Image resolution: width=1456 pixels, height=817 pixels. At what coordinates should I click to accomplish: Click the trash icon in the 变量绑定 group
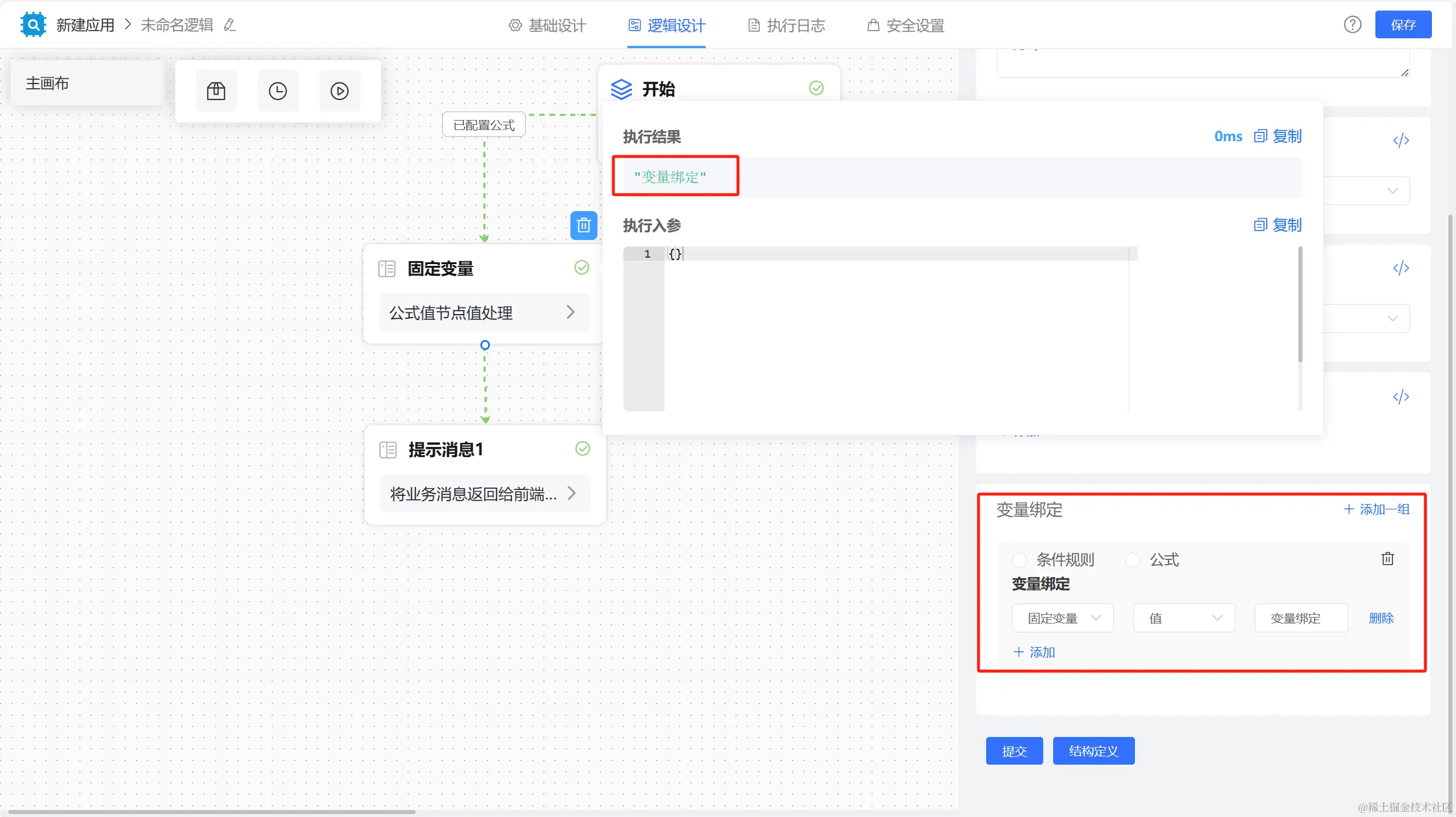click(1387, 559)
